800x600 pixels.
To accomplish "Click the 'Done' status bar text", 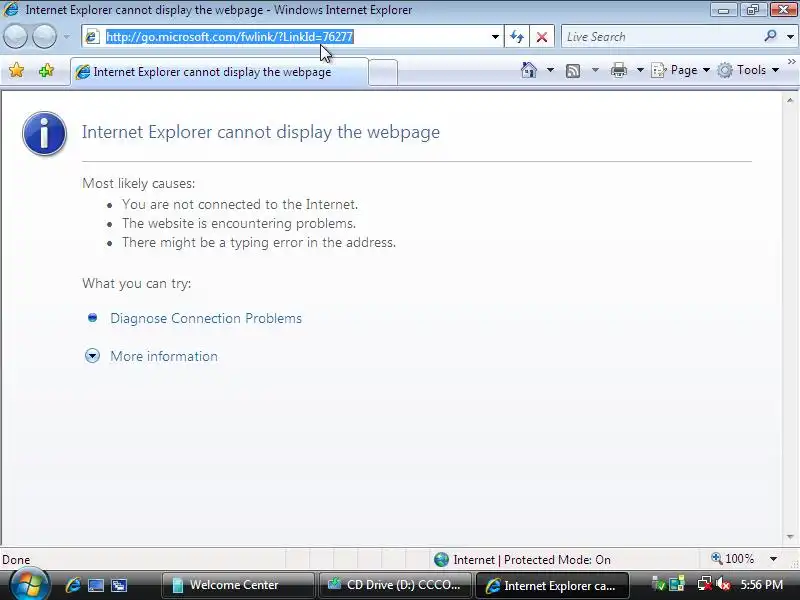I will tap(16, 560).
